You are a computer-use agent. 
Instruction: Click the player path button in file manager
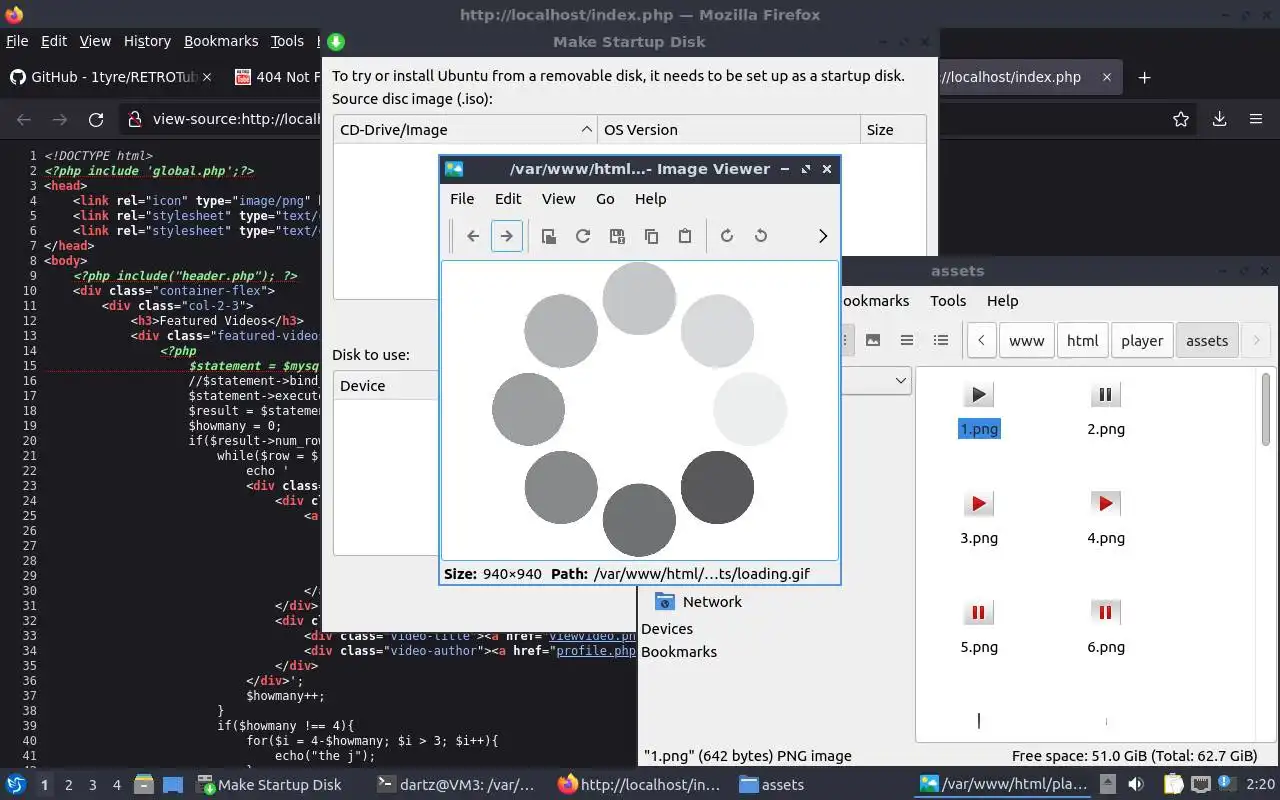[x=1142, y=340]
